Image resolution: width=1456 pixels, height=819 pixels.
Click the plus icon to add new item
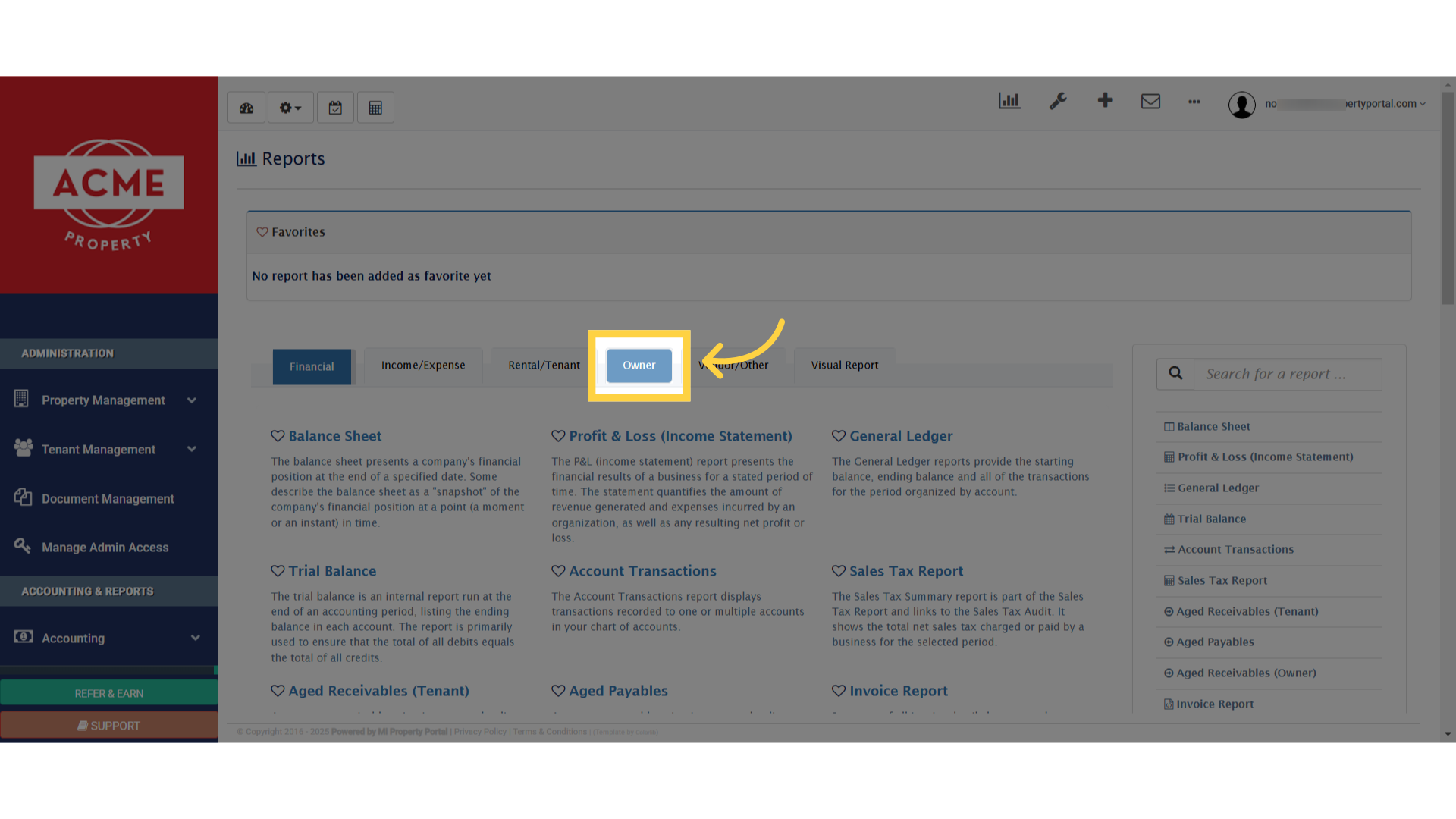(x=1105, y=100)
